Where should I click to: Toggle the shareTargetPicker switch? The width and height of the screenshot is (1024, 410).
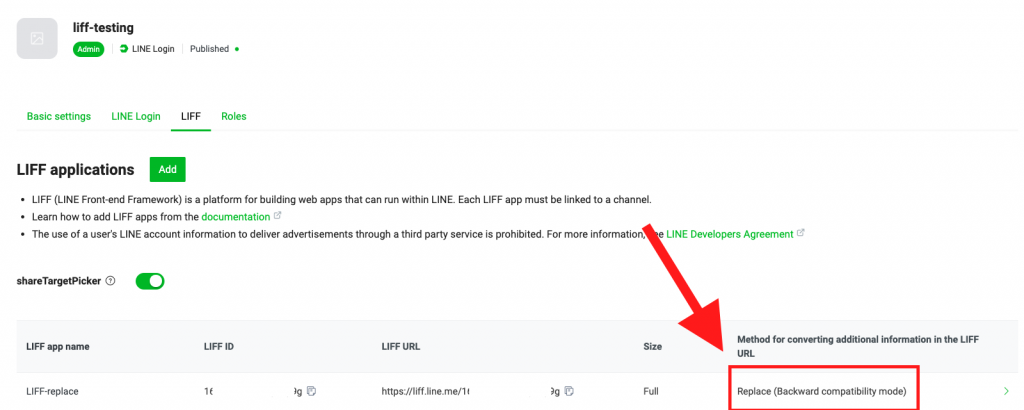pyautogui.click(x=150, y=281)
